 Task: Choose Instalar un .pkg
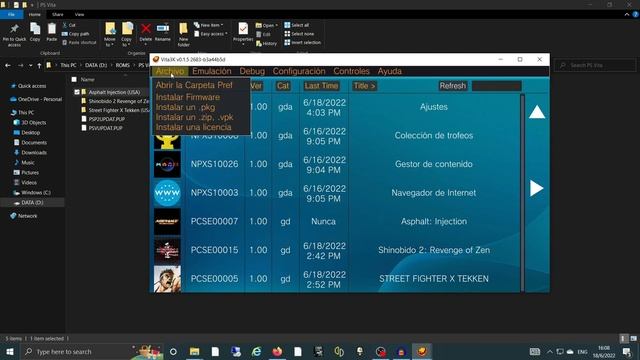[185, 107]
